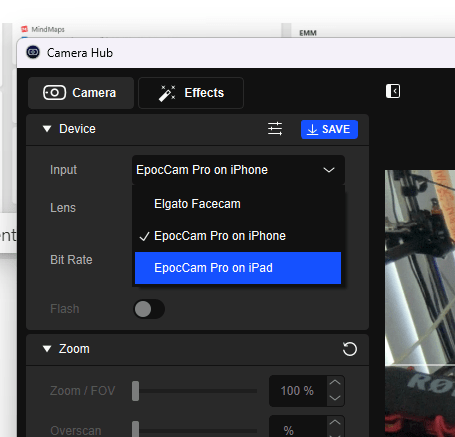Open the device settings sliders icon
The width and height of the screenshot is (455, 437).
(275, 129)
